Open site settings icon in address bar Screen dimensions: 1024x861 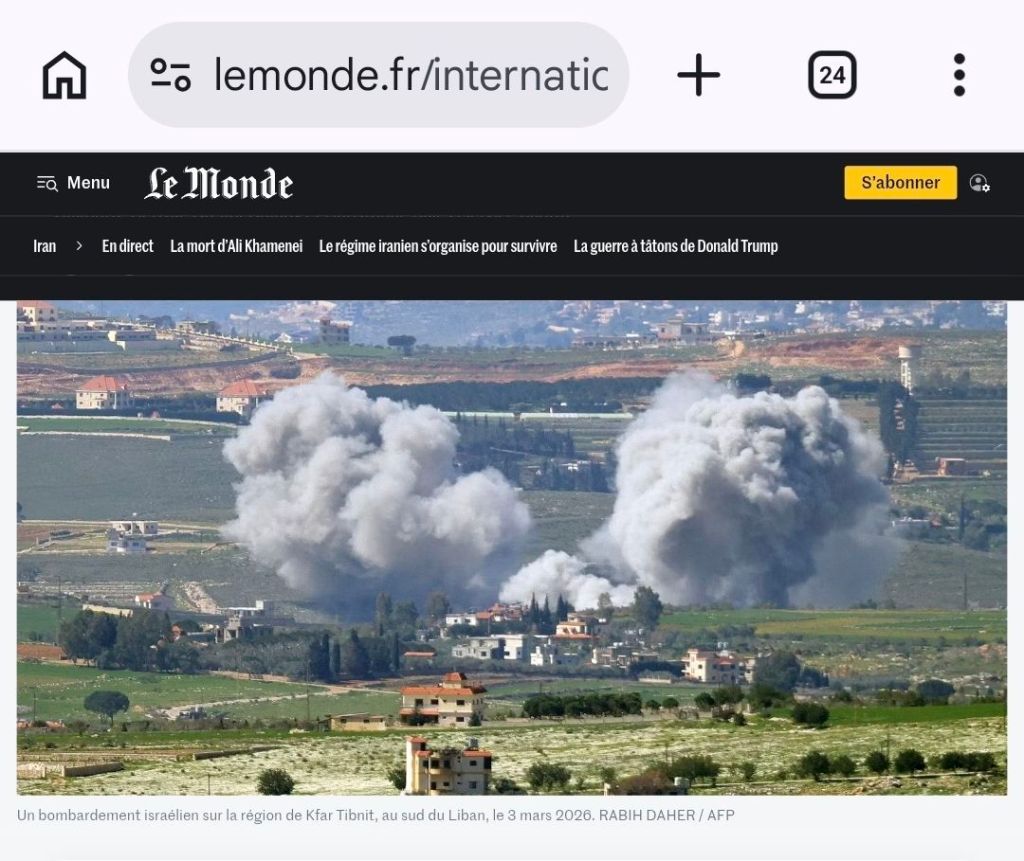pyautogui.click(x=170, y=74)
